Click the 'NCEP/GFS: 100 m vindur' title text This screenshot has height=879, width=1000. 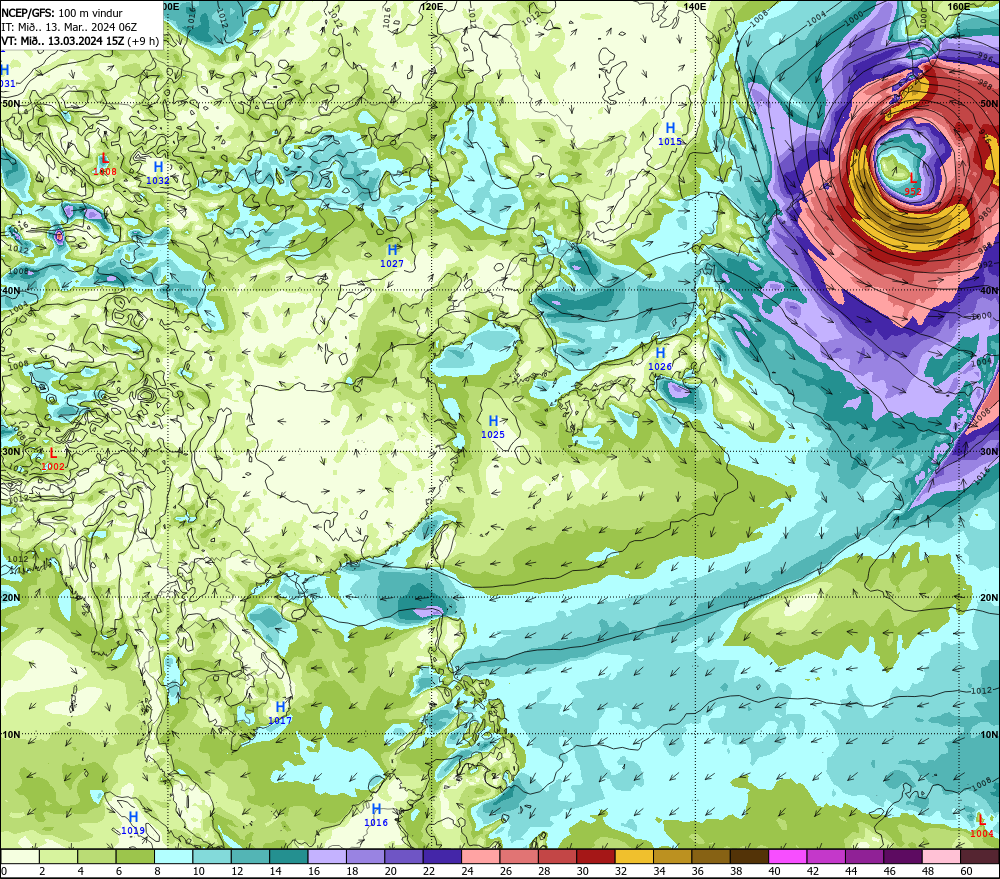pyautogui.click(x=62, y=13)
